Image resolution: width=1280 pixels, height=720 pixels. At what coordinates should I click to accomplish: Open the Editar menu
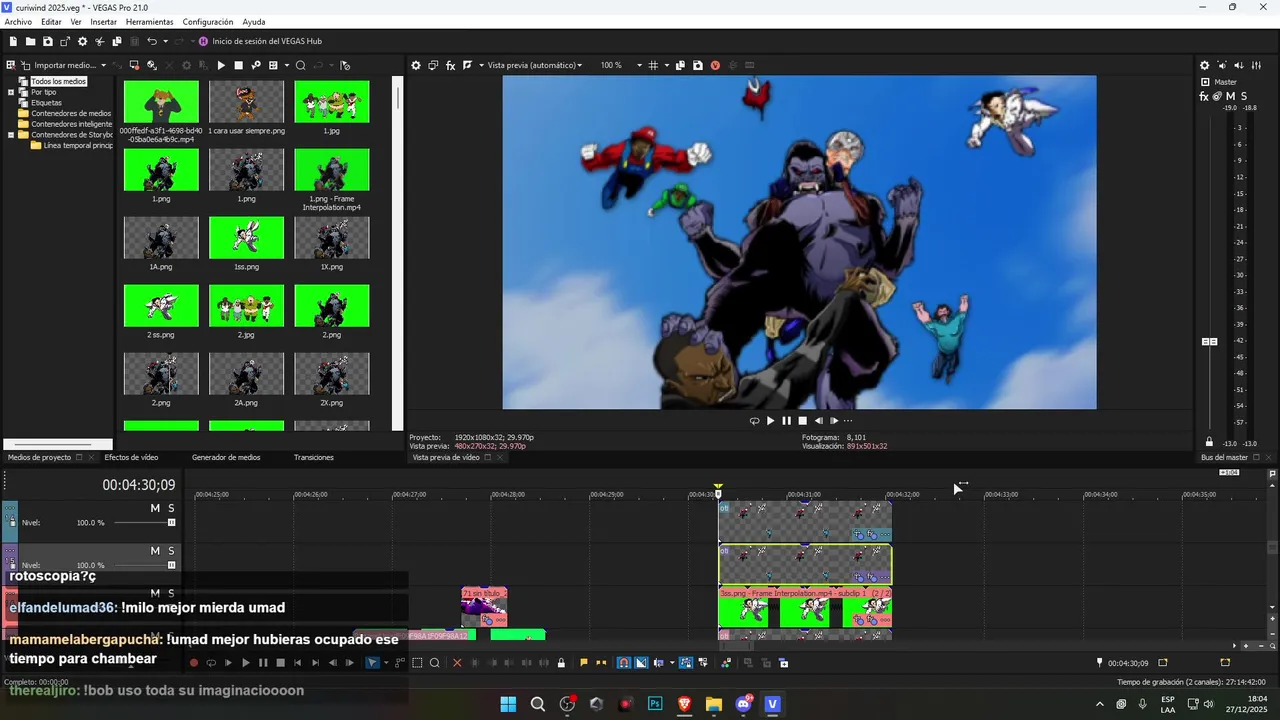click(51, 22)
